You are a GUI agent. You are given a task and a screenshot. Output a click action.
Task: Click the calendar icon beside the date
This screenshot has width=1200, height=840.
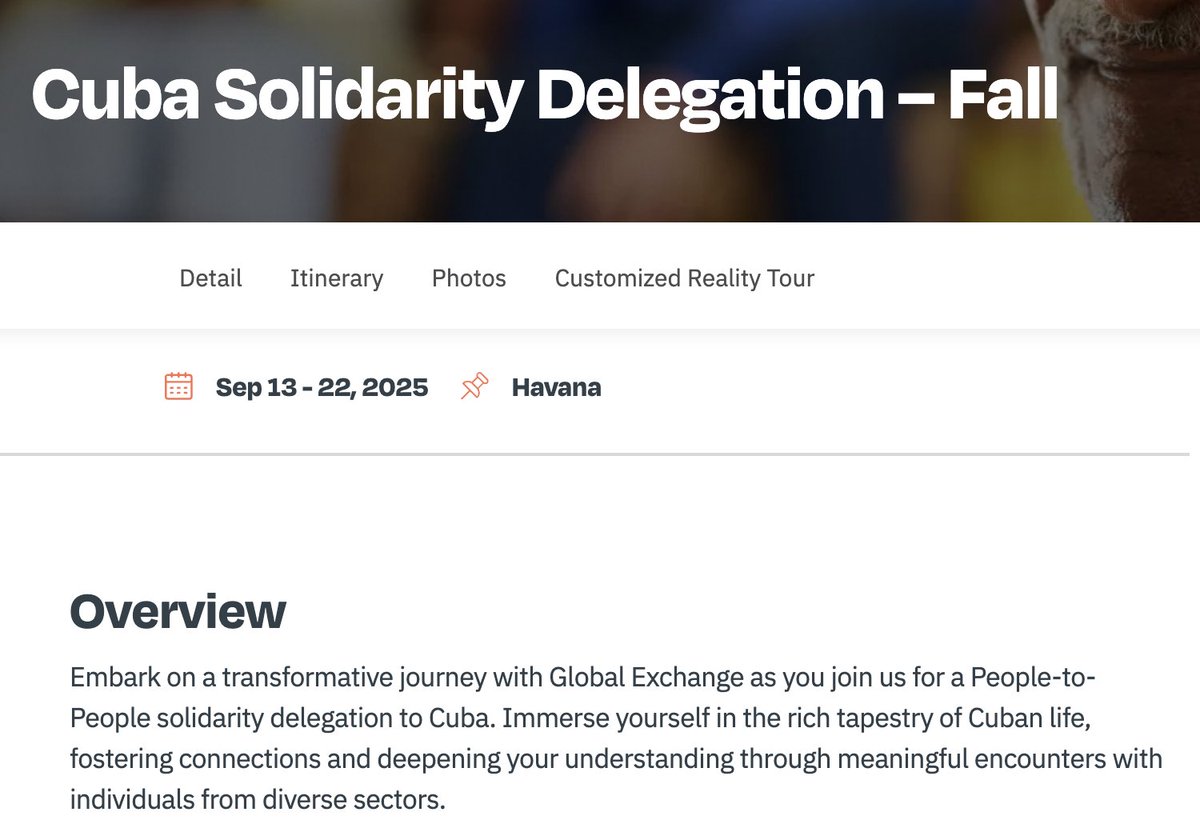tap(178, 387)
